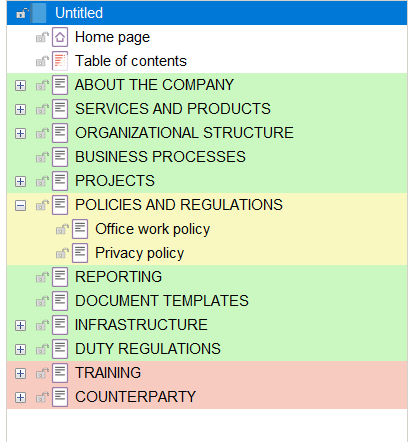This screenshot has width=410, height=442.
Task: Click the page icon next to Privacy policy
Action: 80,253
